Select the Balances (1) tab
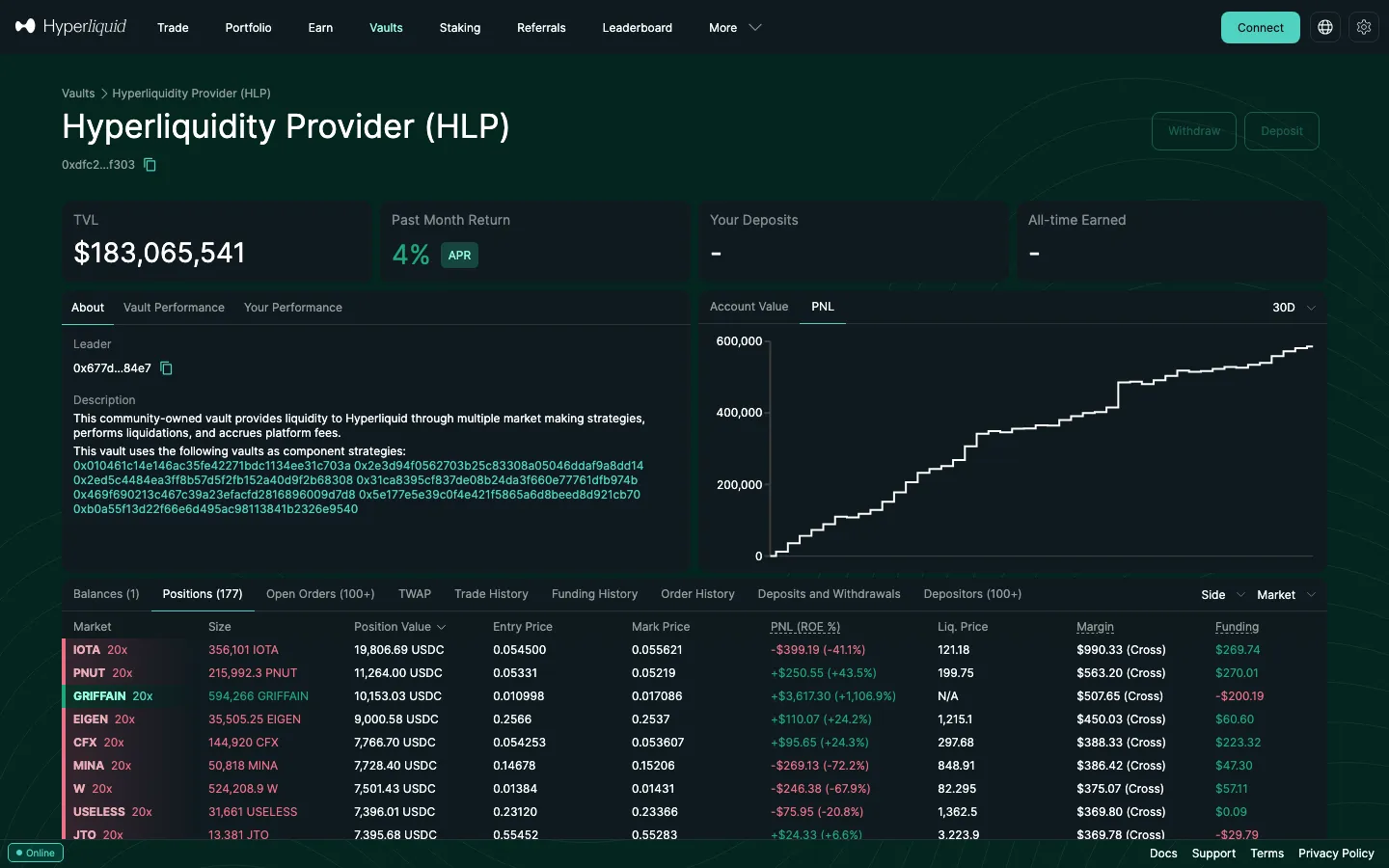This screenshot has width=1389, height=868. coord(106,594)
